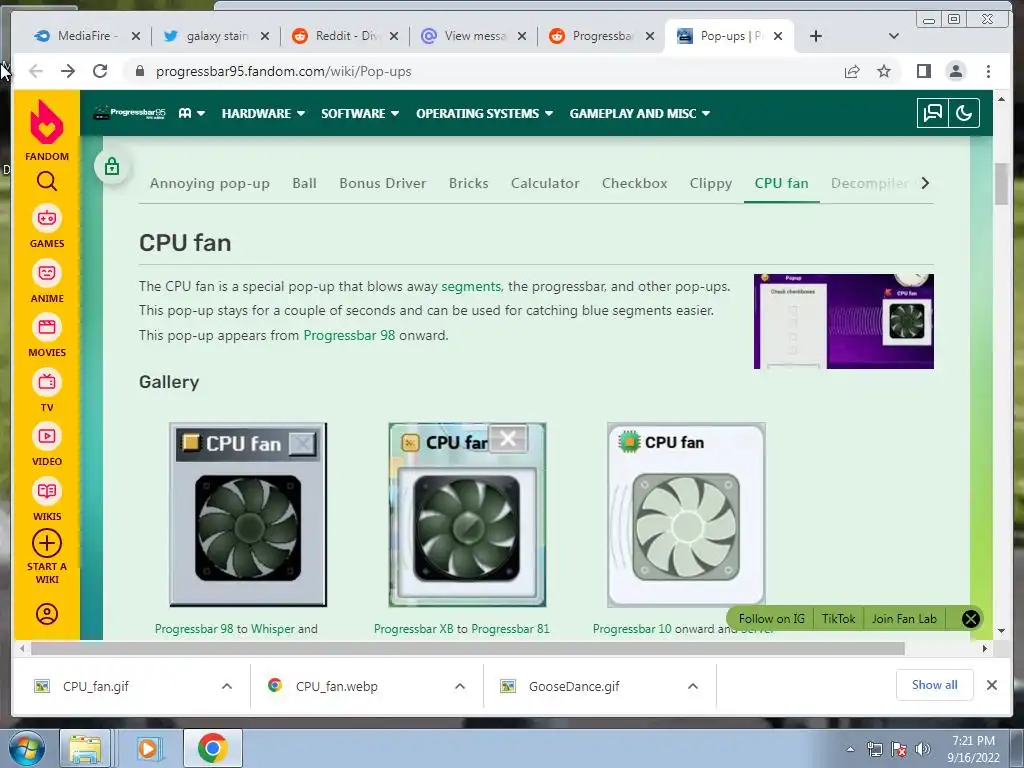Viewport: 1024px width, 768px height.
Task: Open the Progressbar 81 caption link
Action: click(x=510, y=629)
